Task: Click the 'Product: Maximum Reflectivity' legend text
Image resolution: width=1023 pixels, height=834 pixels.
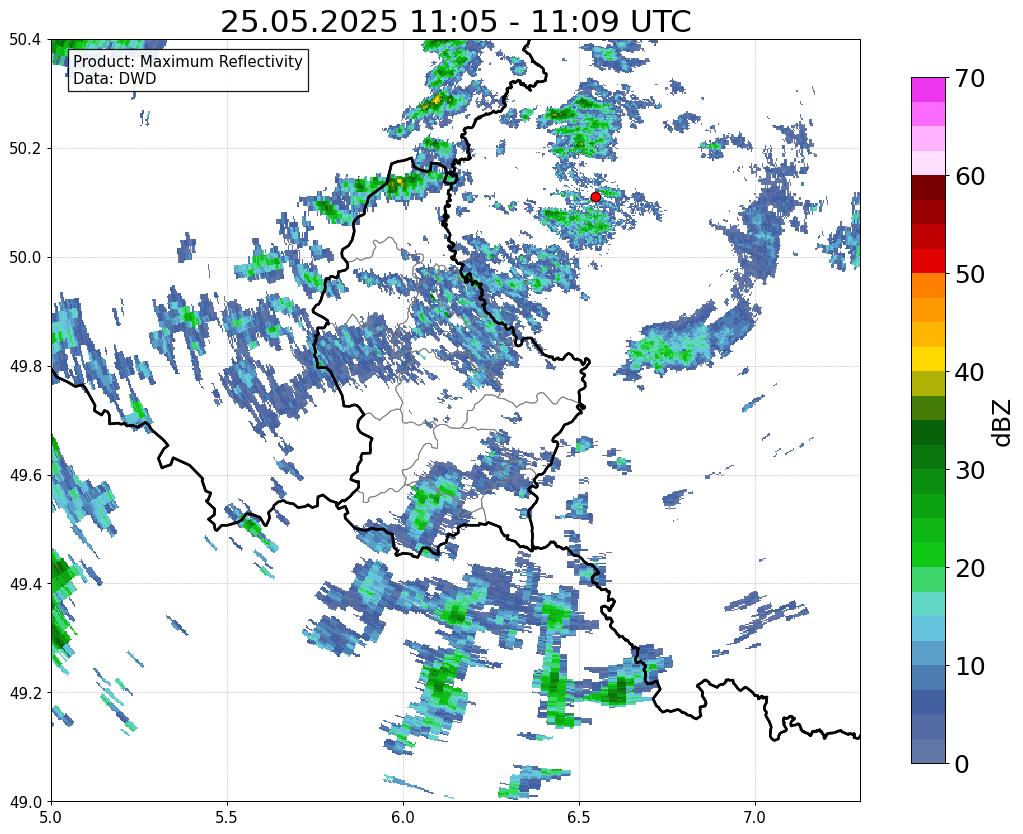Action: click(x=188, y=61)
